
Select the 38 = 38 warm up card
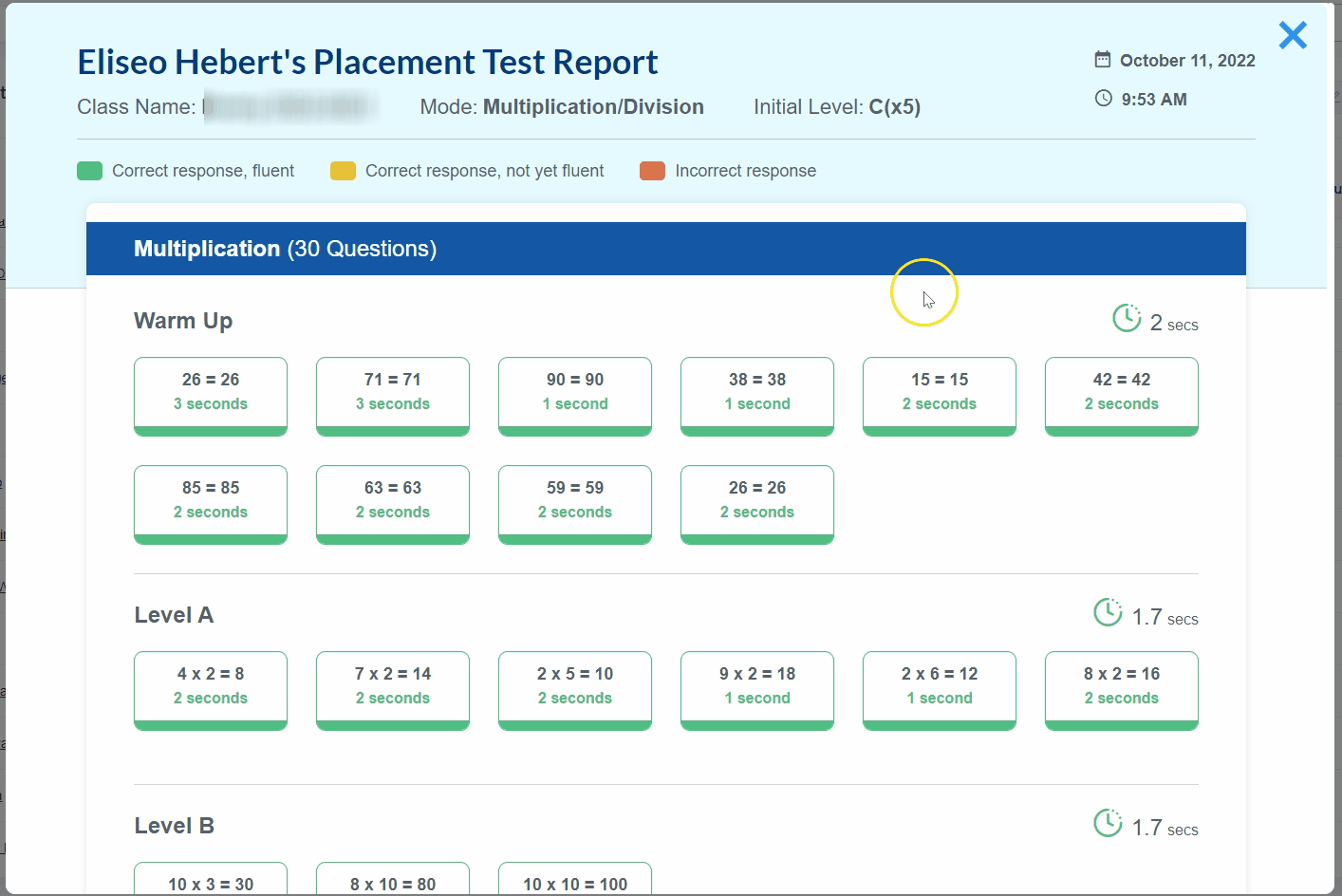[x=757, y=397]
